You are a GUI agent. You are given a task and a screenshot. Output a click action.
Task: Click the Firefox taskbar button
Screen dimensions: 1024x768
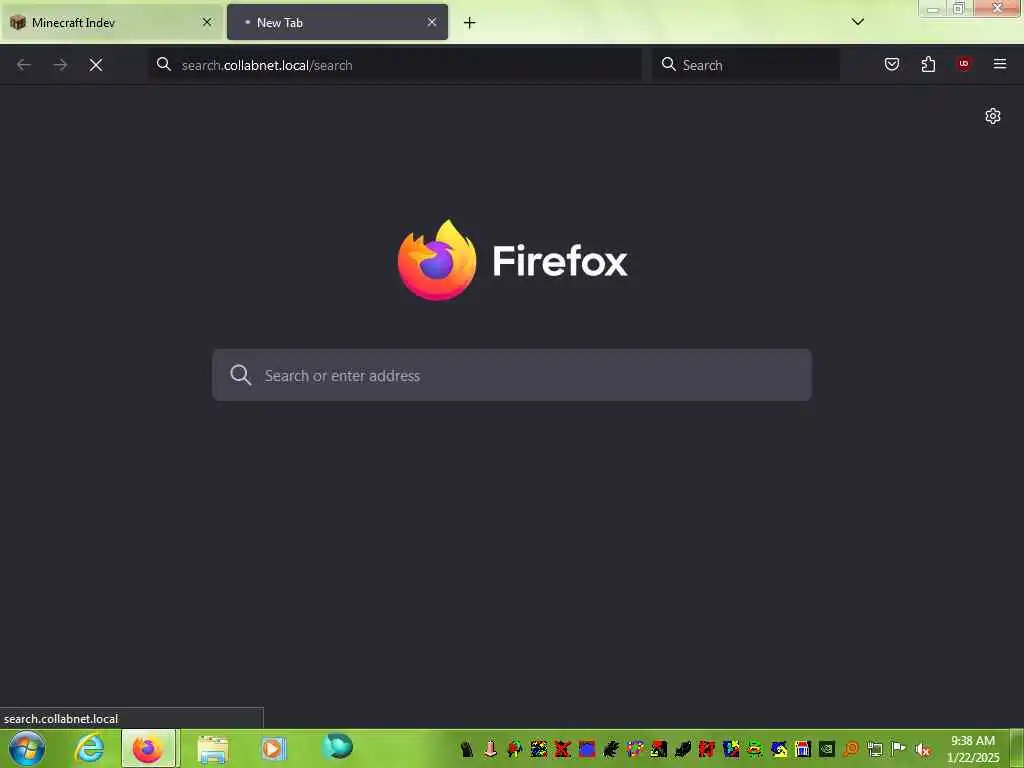(x=148, y=748)
